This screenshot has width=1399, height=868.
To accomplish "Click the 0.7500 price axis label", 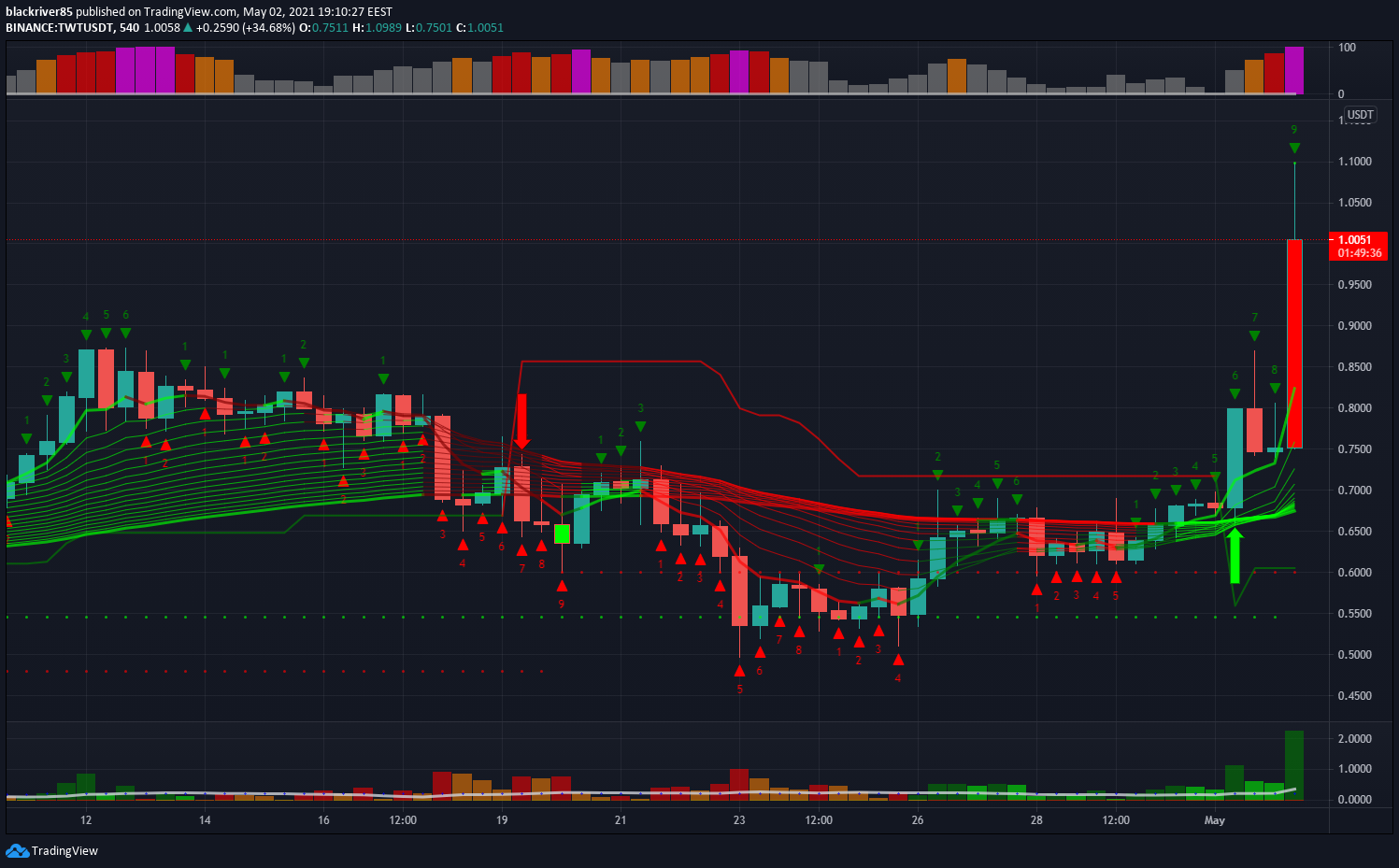I will click(x=1355, y=449).
